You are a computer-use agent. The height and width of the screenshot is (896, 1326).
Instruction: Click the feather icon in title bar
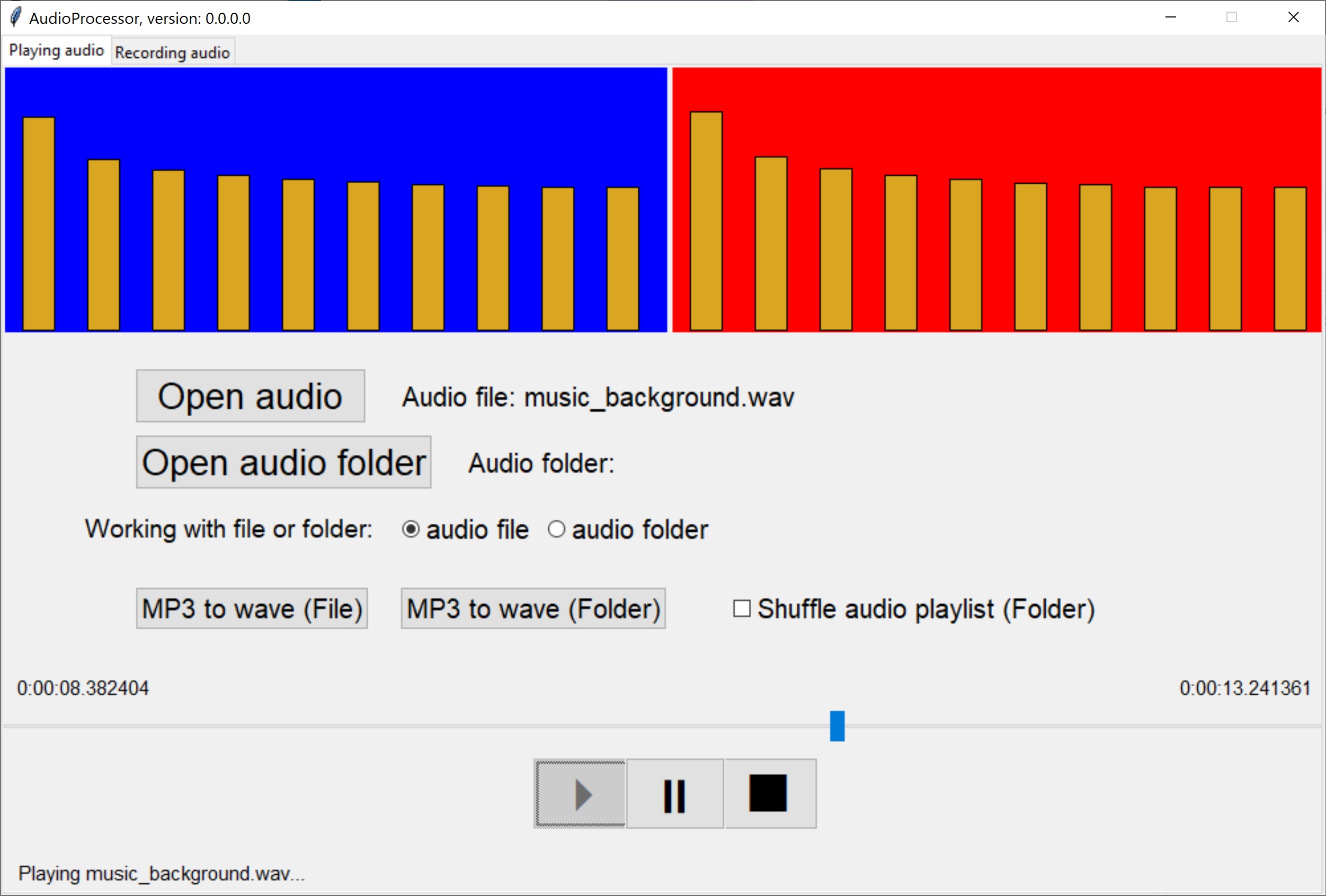click(x=16, y=17)
